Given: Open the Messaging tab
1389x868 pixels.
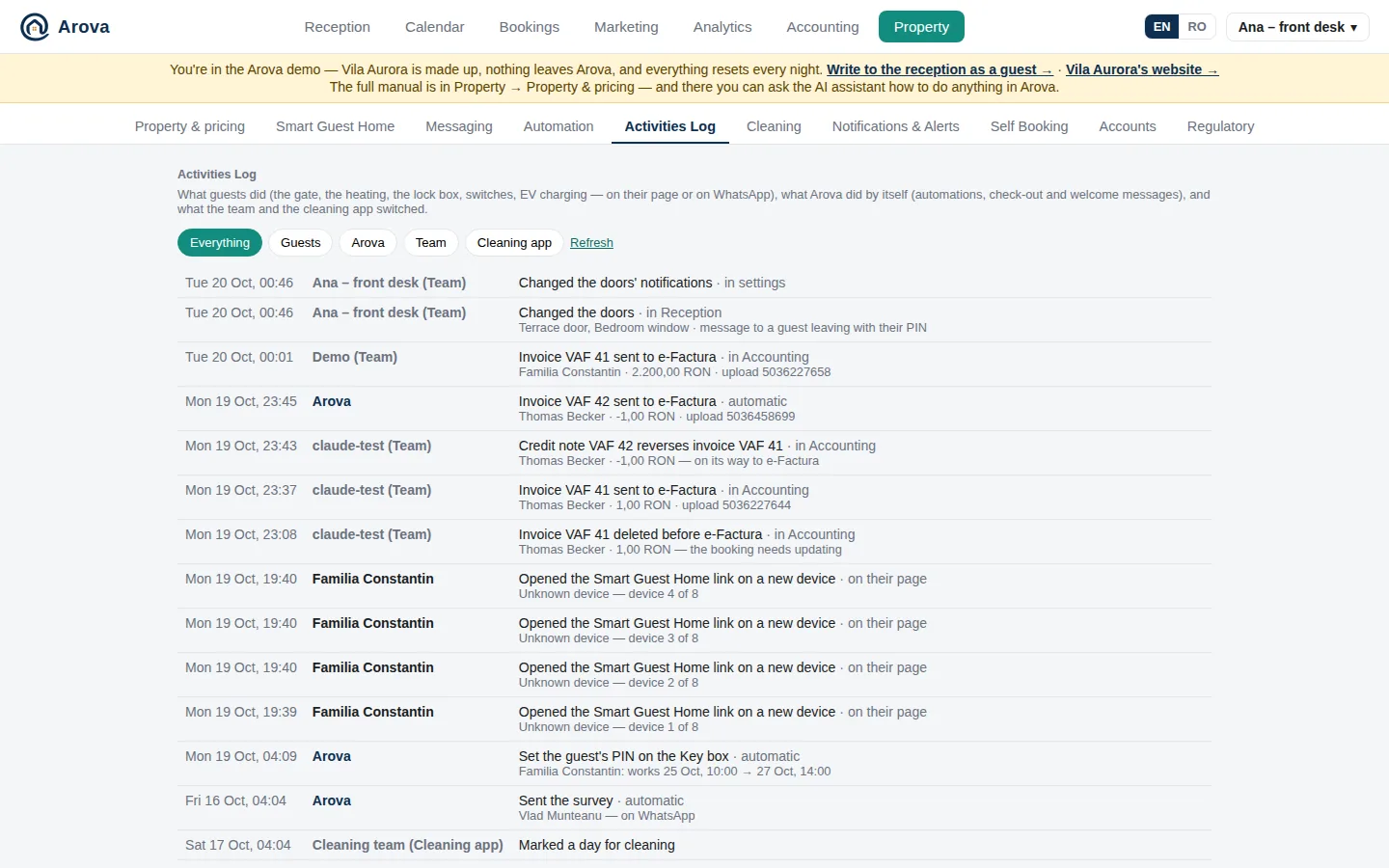Looking at the screenshot, I should (459, 126).
